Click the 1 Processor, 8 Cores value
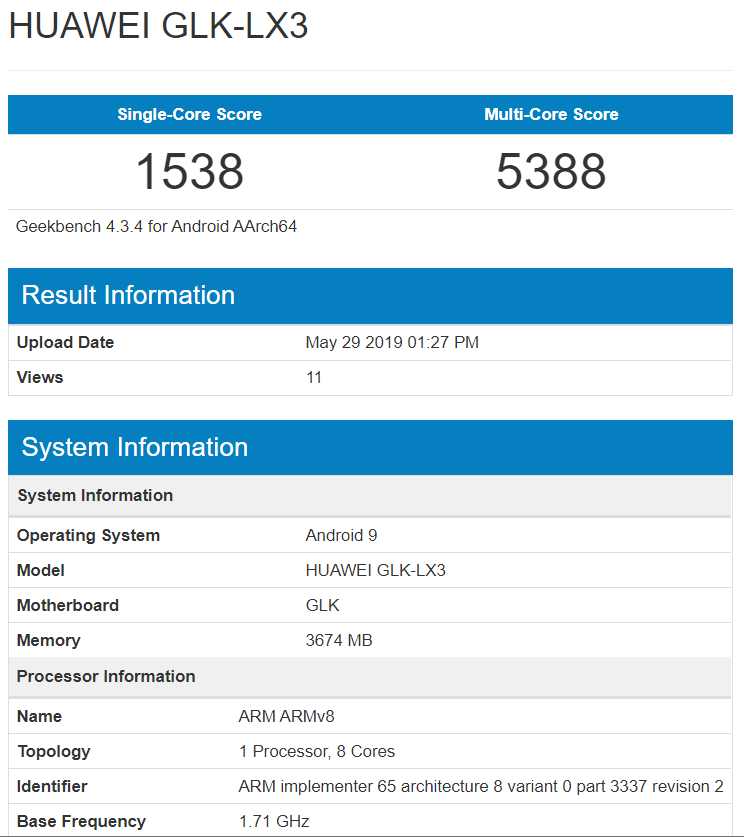 pos(317,752)
